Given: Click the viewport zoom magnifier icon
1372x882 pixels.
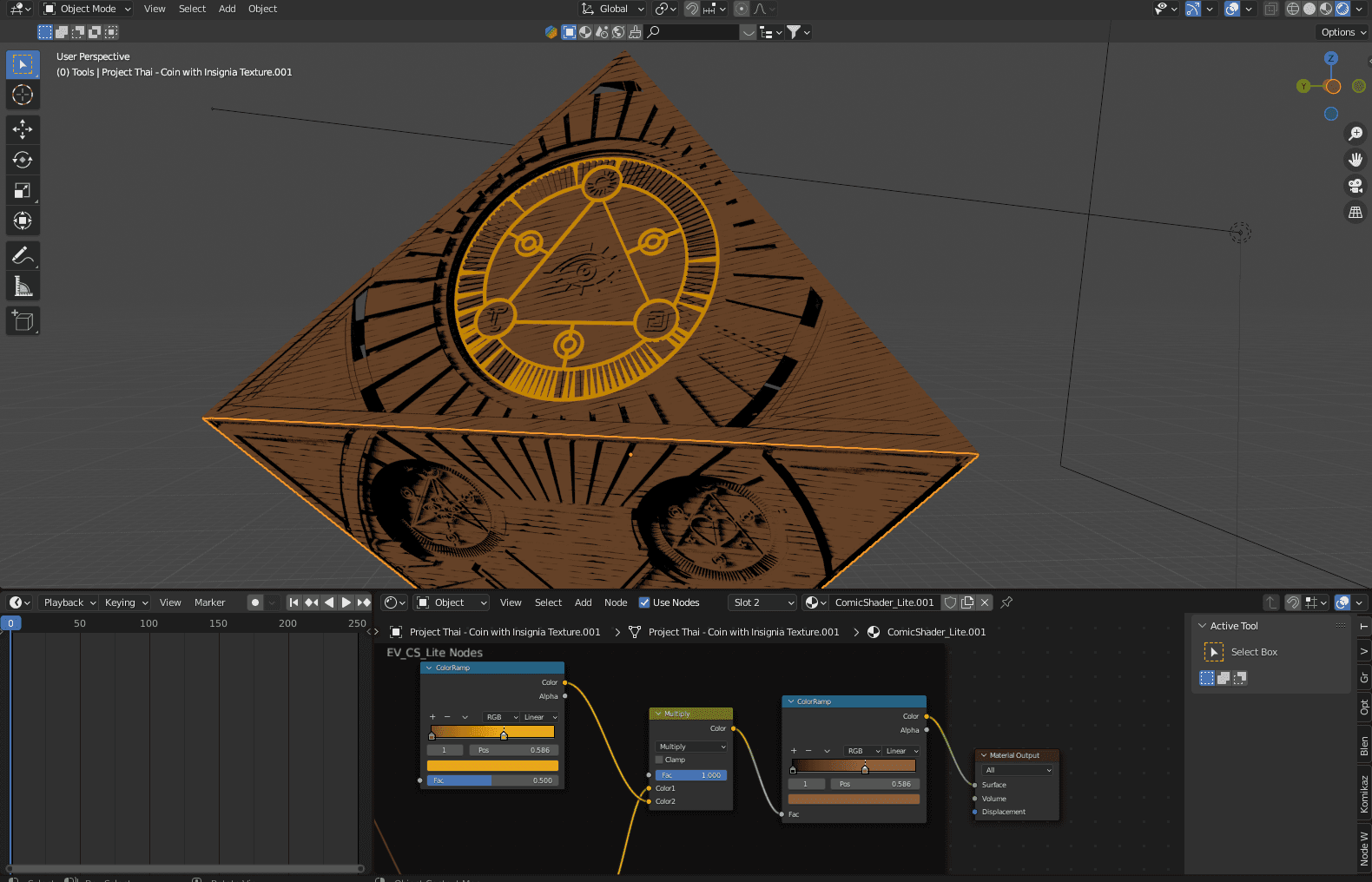Looking at the screenshot, I should [1355, 134].
